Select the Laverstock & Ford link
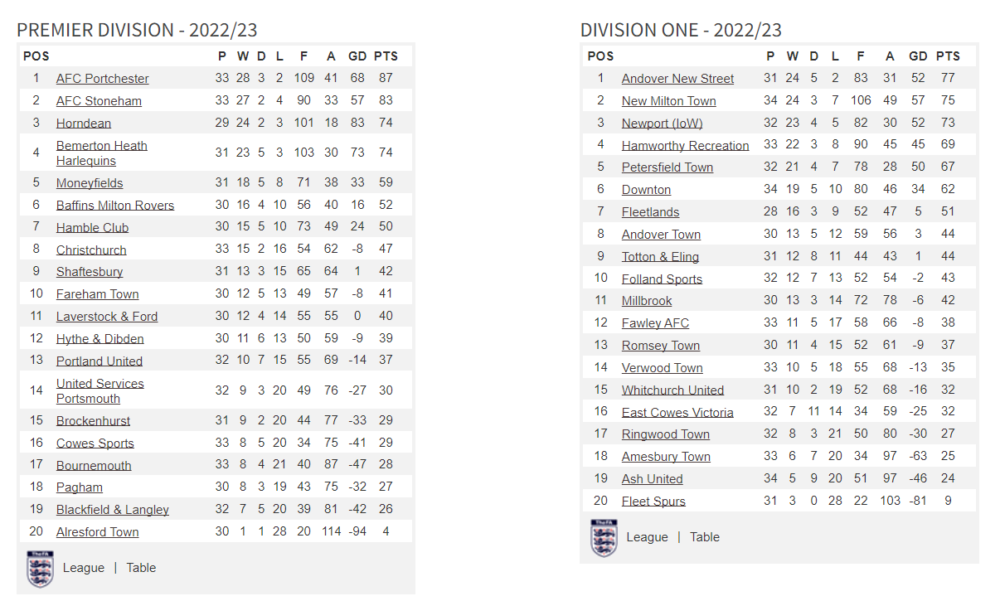The width and height of the screenshot is (1000, 601). pos(107,316)
